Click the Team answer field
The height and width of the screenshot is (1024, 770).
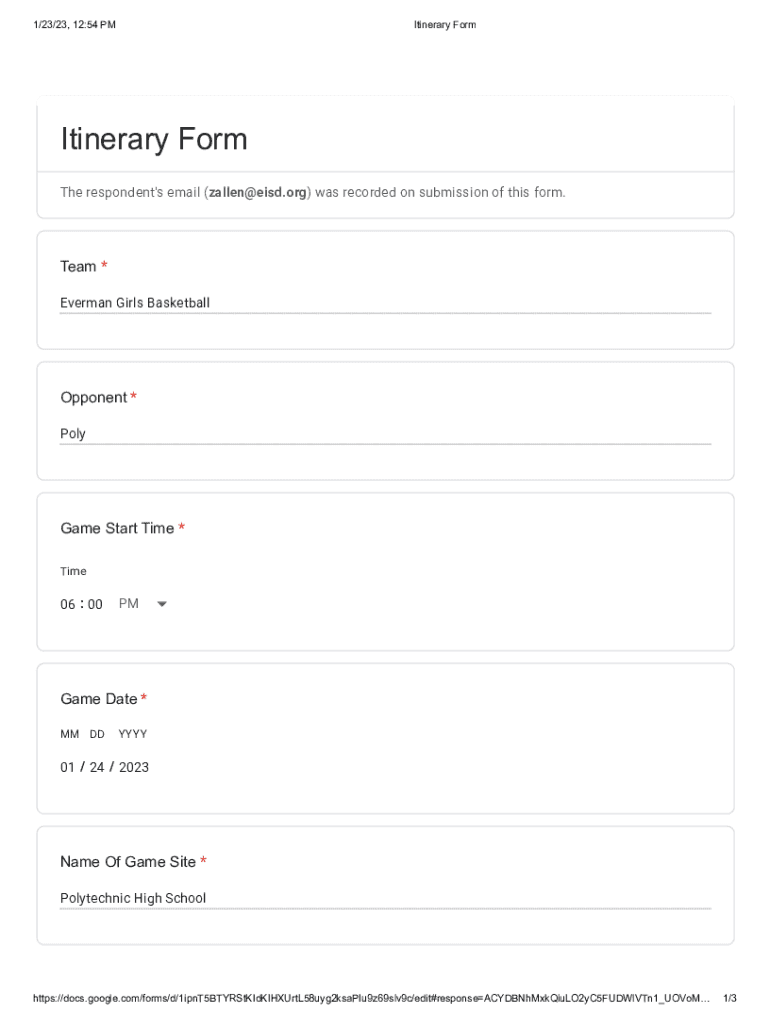click(385, 303)
